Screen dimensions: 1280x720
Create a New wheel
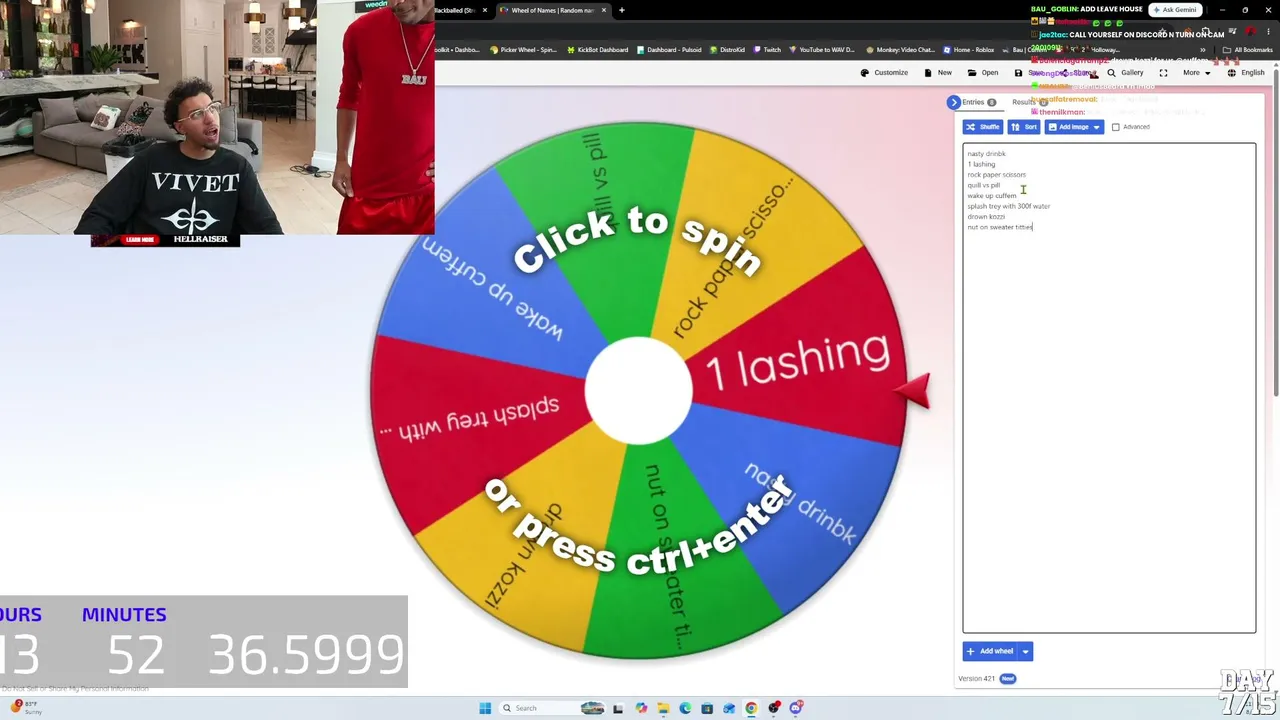945,73
